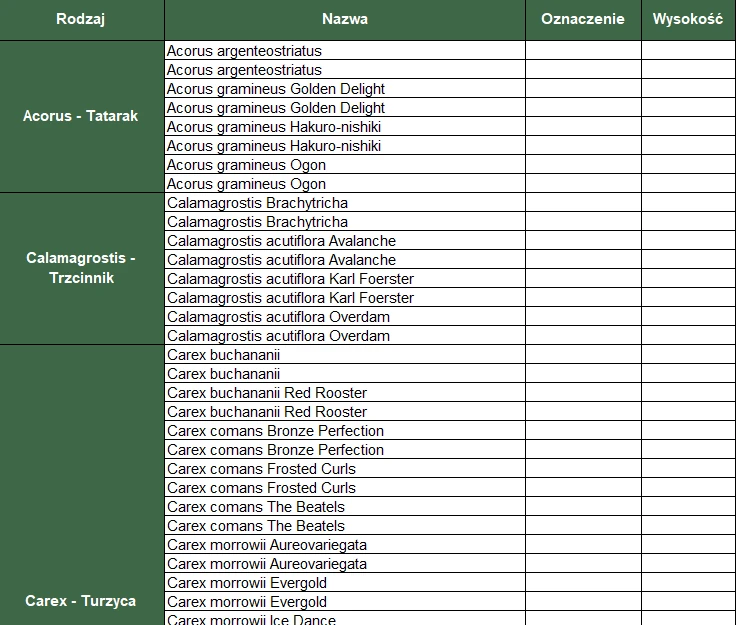Select the Calamagrostis - Trzcinnik genus cell
The width and height of the screenshot is (736, 625).
(x=82, y=268)
